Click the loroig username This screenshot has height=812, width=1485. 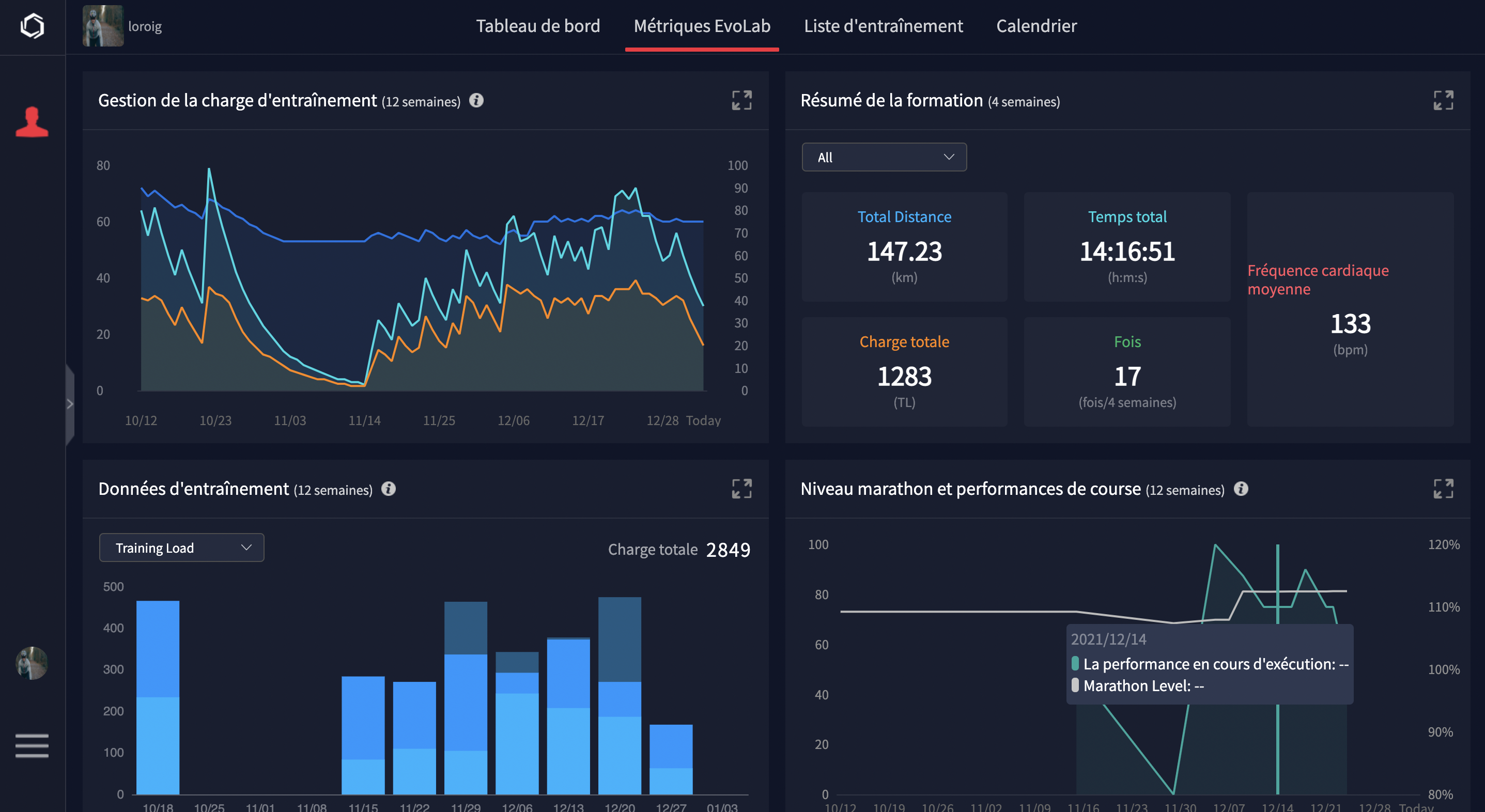click(145, 26)
